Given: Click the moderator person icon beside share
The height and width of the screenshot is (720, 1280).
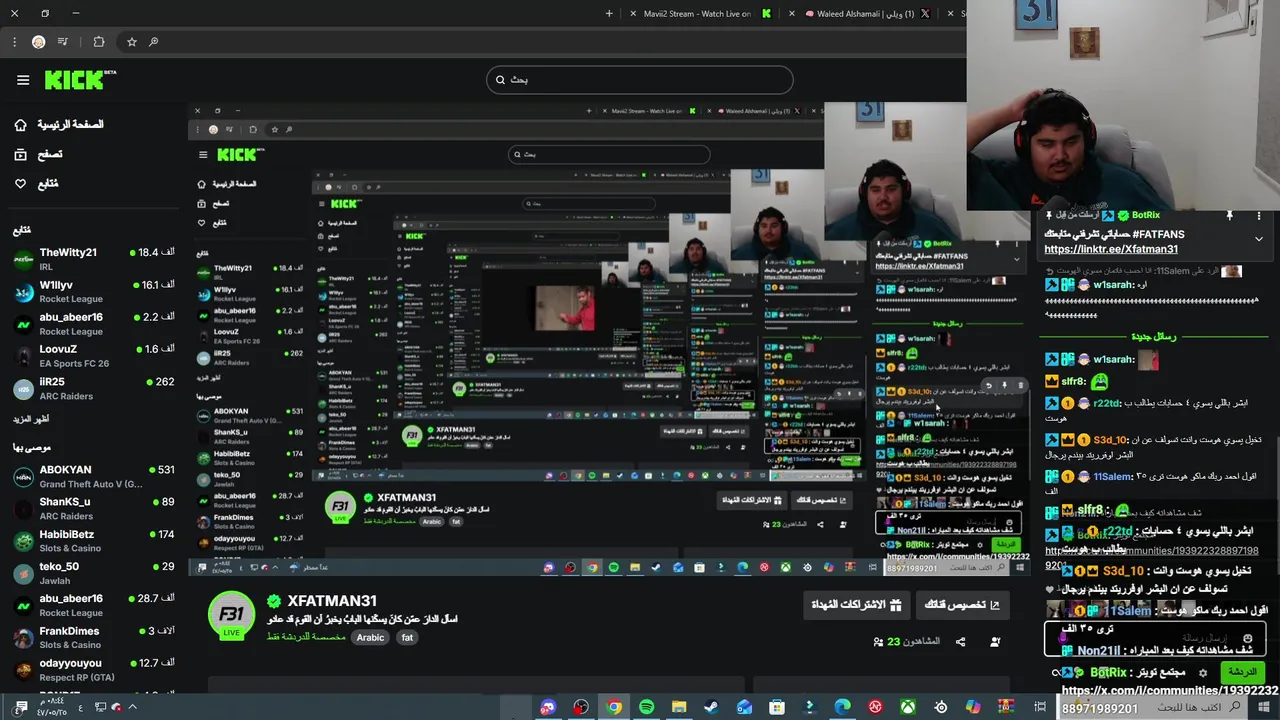Looking at the screenshot, I should click(995, 642).
